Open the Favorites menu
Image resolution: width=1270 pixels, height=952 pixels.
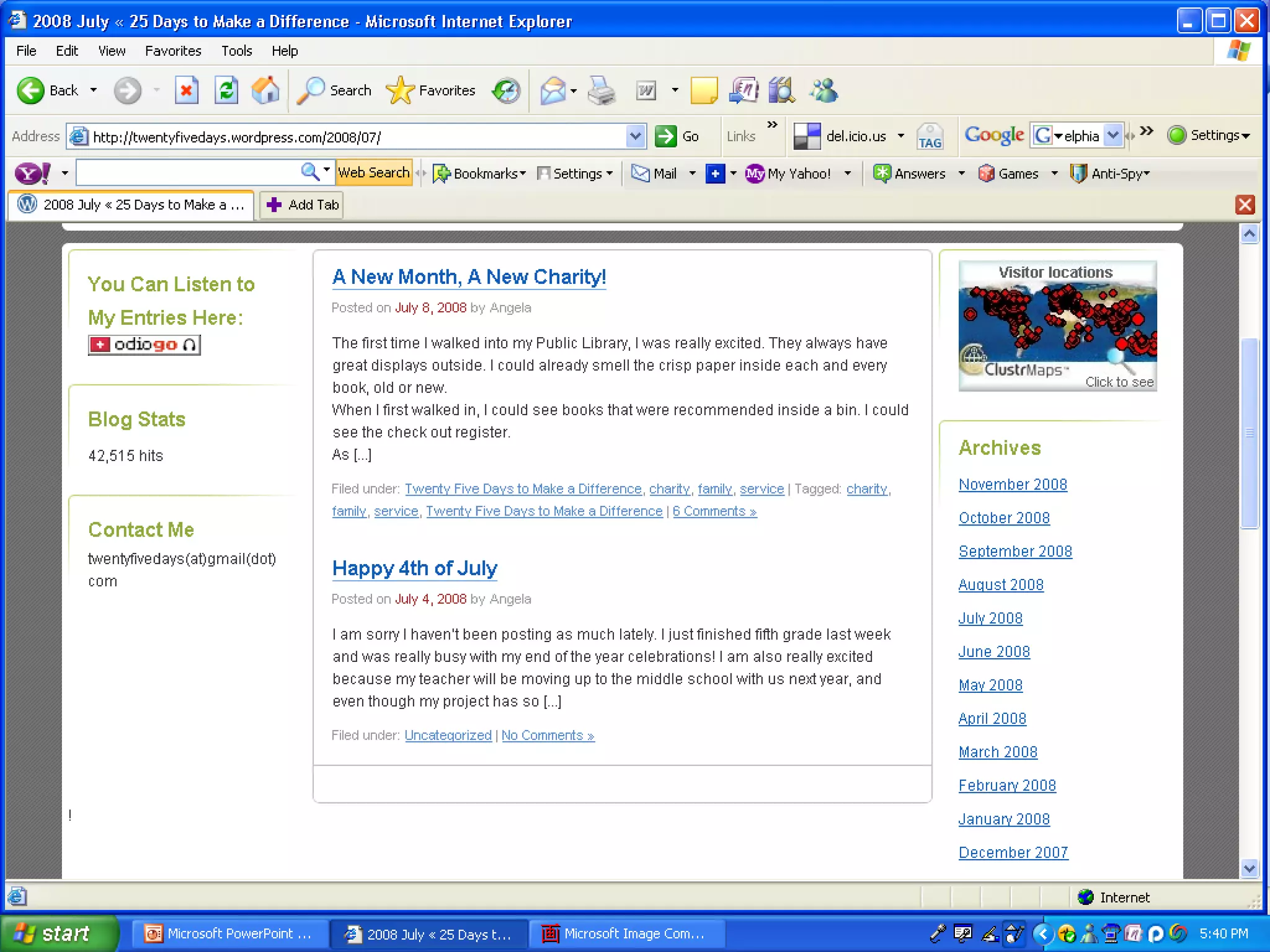pyautogui.click(x=173, y=51)
